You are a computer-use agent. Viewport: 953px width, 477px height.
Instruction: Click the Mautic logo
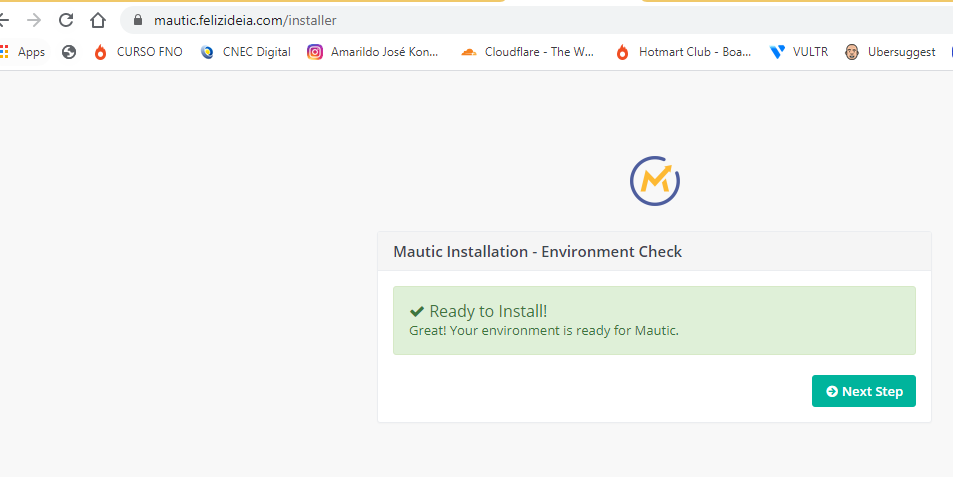click(655, 180)
